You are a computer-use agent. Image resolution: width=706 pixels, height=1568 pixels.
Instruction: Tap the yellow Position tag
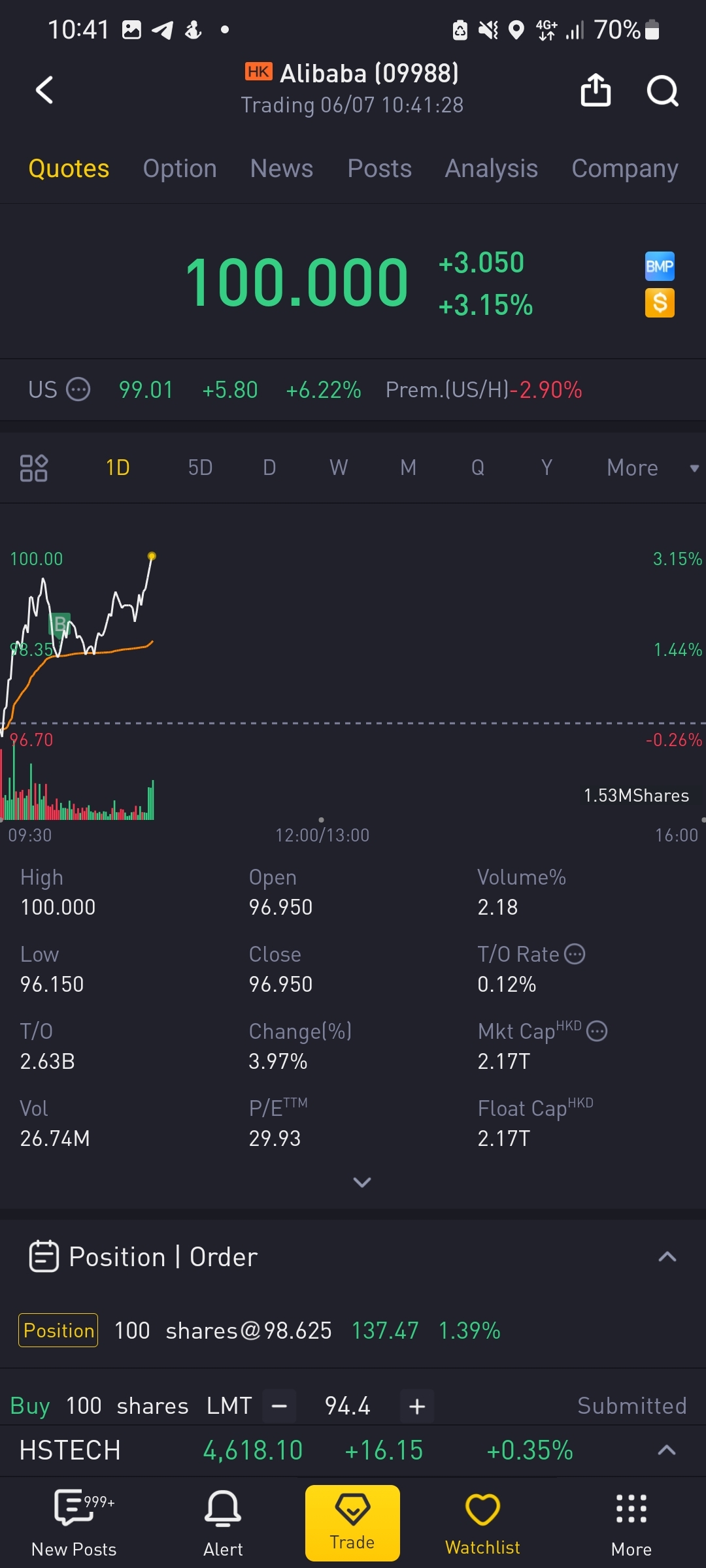[x=58, y=1330]
